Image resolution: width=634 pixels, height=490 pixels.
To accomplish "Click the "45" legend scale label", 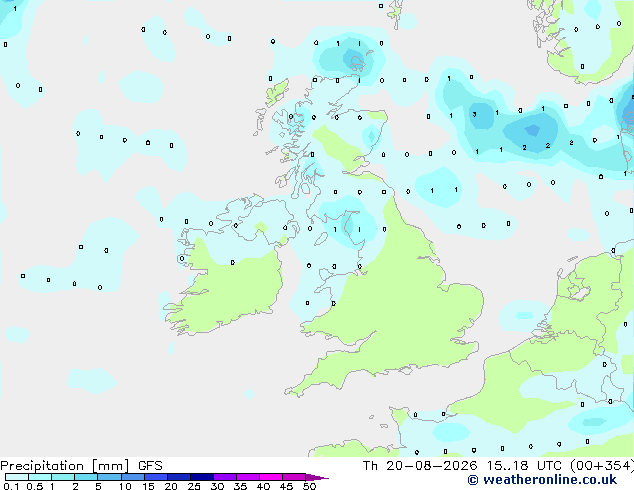I will point(286,486).
